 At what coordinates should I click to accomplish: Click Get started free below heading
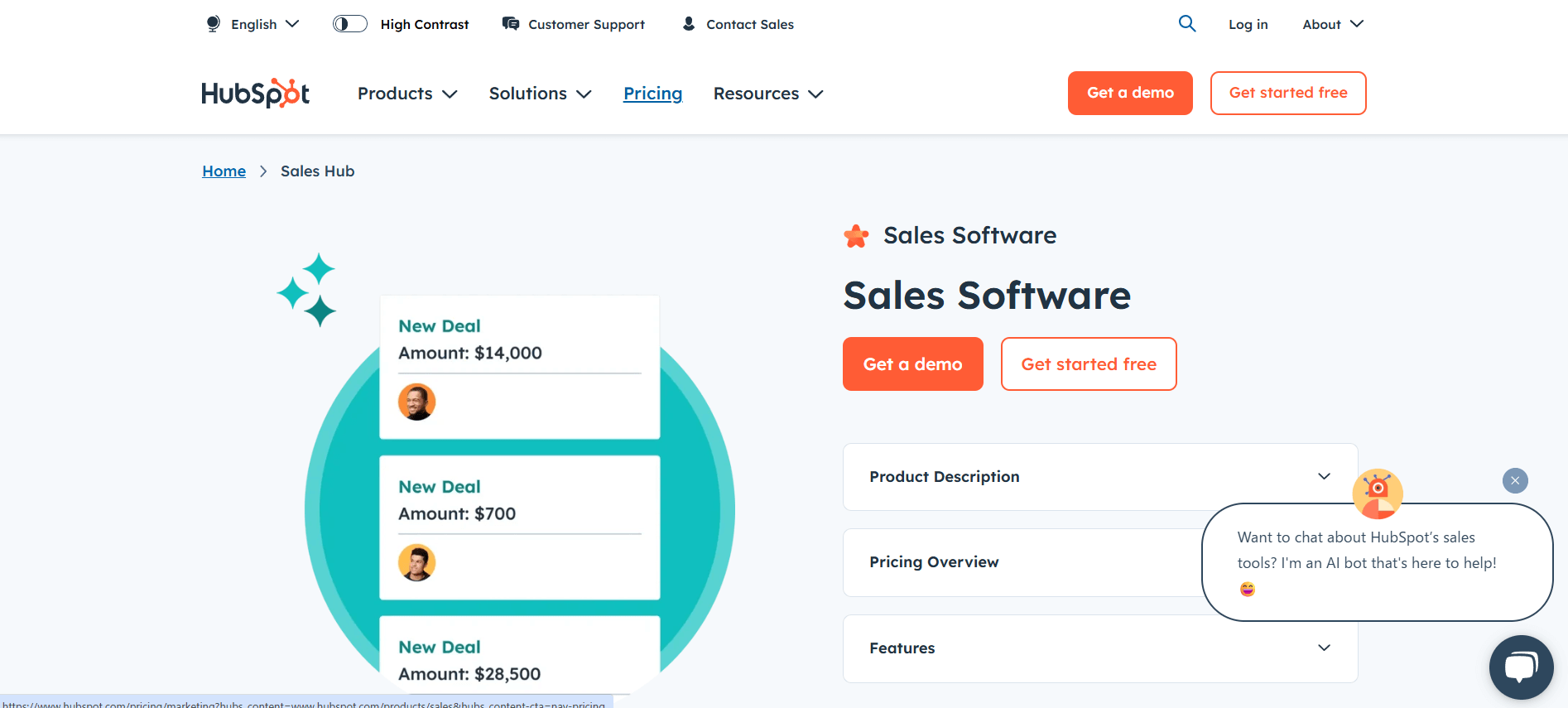click(x=1089, y=364)
